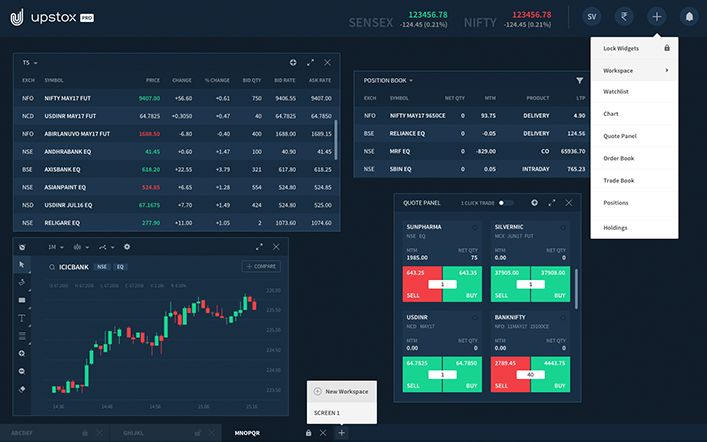Toggle the 1 Click Trade switch
This screenshot has width=707, height=442.
pyautogui.click(x=505, y=203)
